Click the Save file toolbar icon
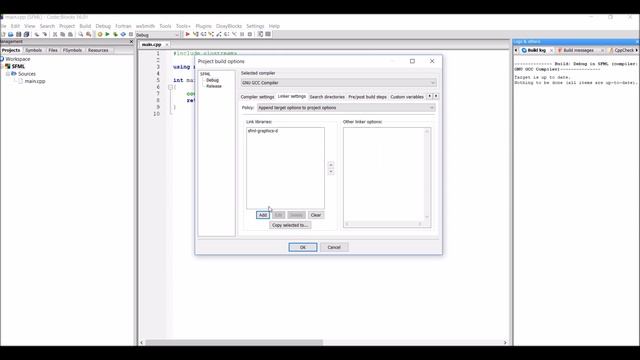This screenshot has height=360, width=640. coord(18,35)
